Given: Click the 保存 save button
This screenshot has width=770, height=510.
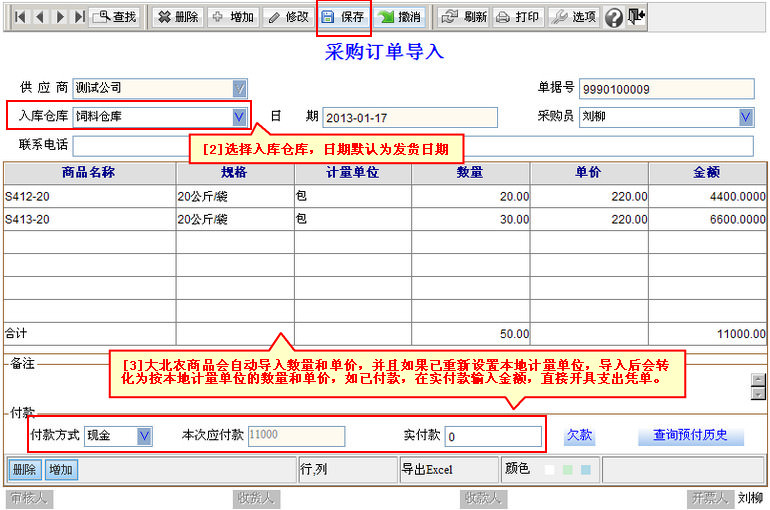Looking at the screenshot, I should coord(343,17).
